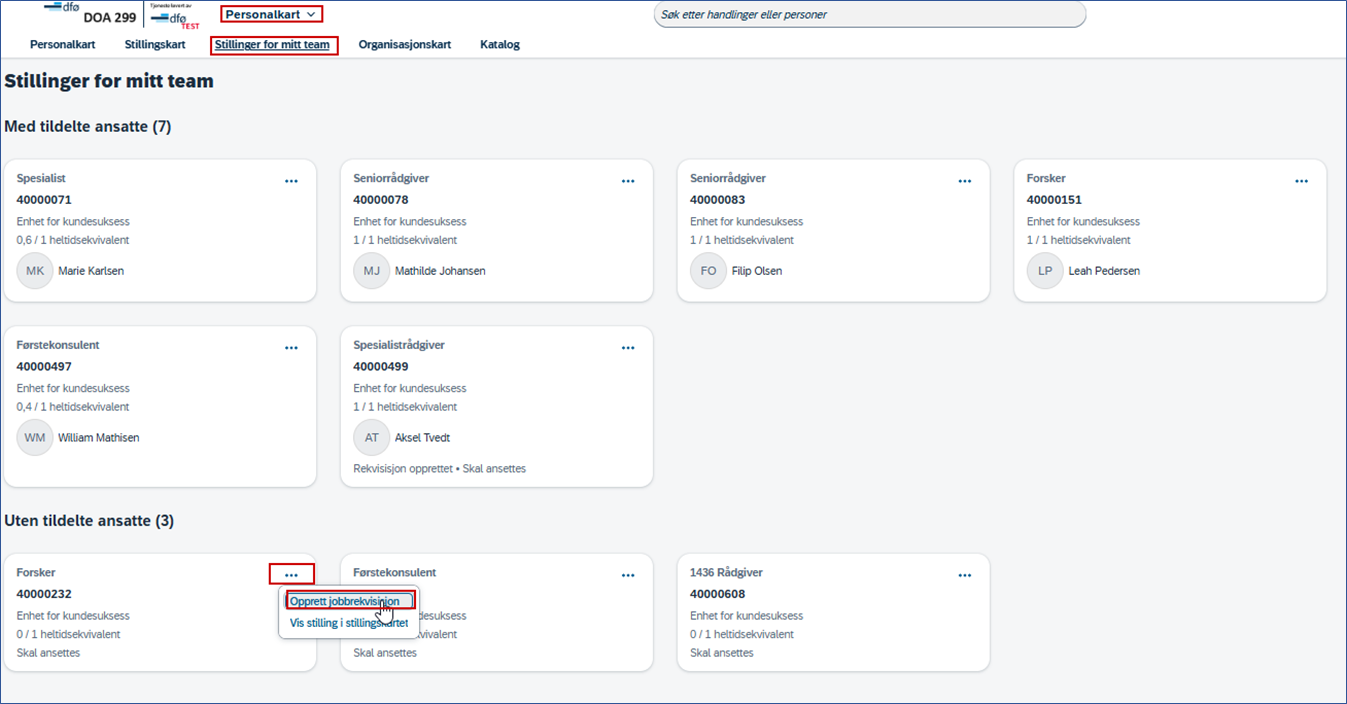Switch to the Organisasjonskart tab
Image resolution: width=1347 pixels, height=704 pixels.
pos(405,45)
